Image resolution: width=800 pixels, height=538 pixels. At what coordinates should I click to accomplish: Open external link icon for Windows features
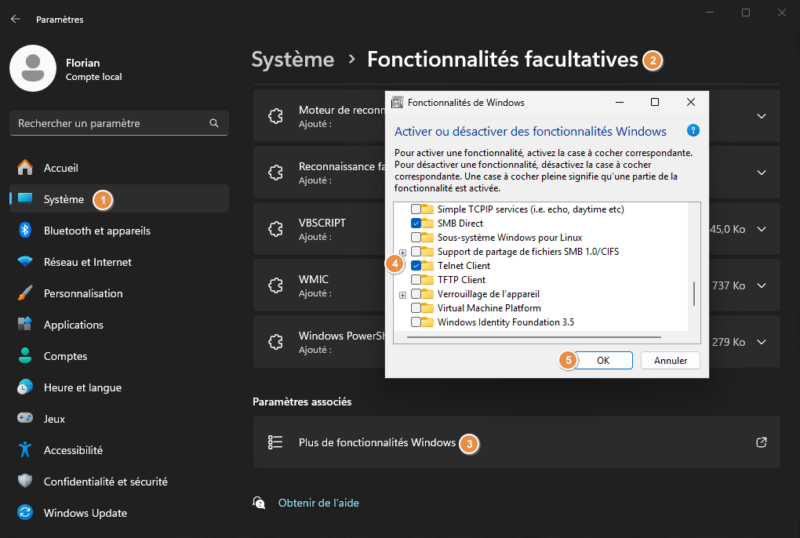pyautogui.click(x=761, y=442)
